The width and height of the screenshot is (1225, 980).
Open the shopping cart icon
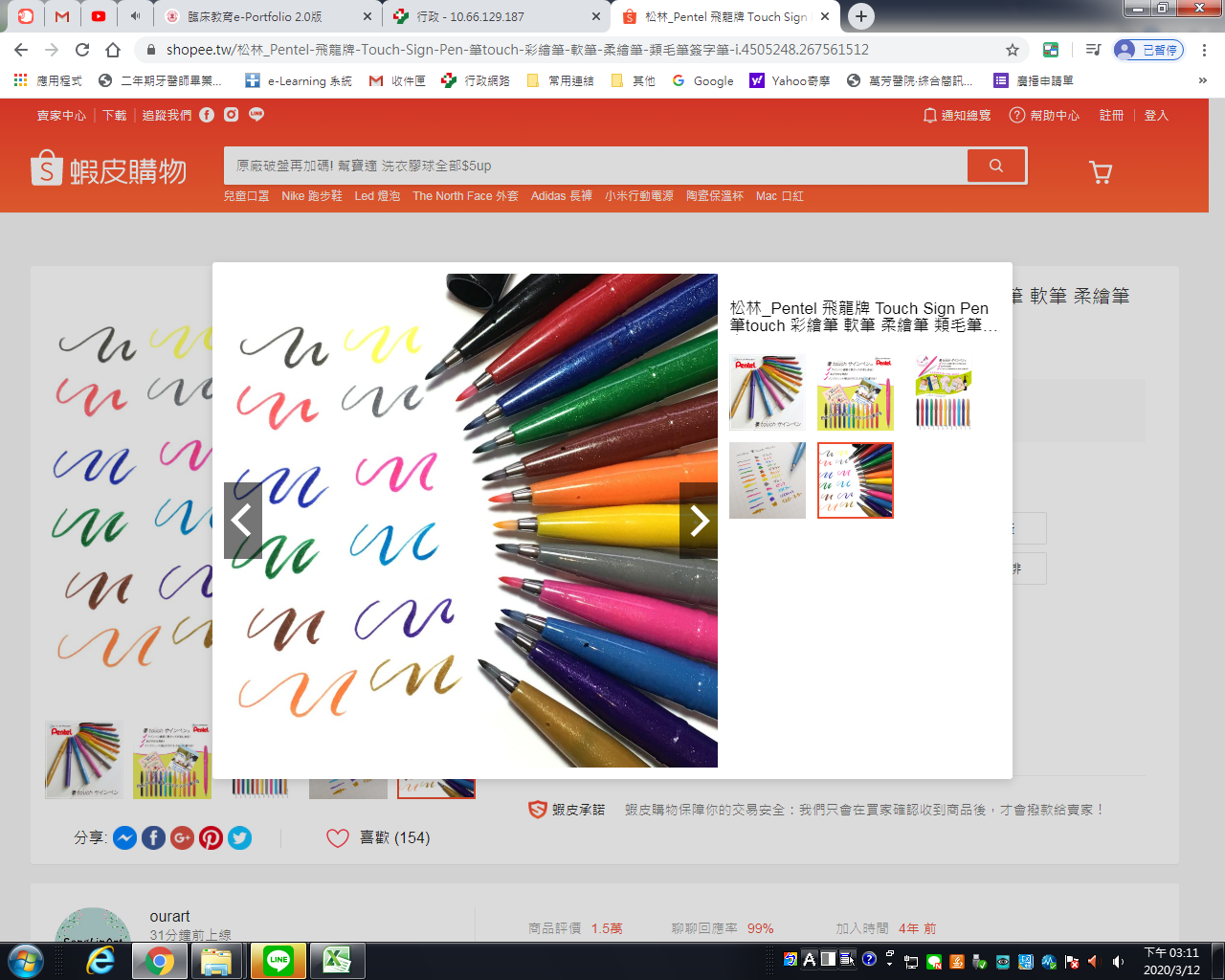pyautogui.click(x=1101, y=172)
